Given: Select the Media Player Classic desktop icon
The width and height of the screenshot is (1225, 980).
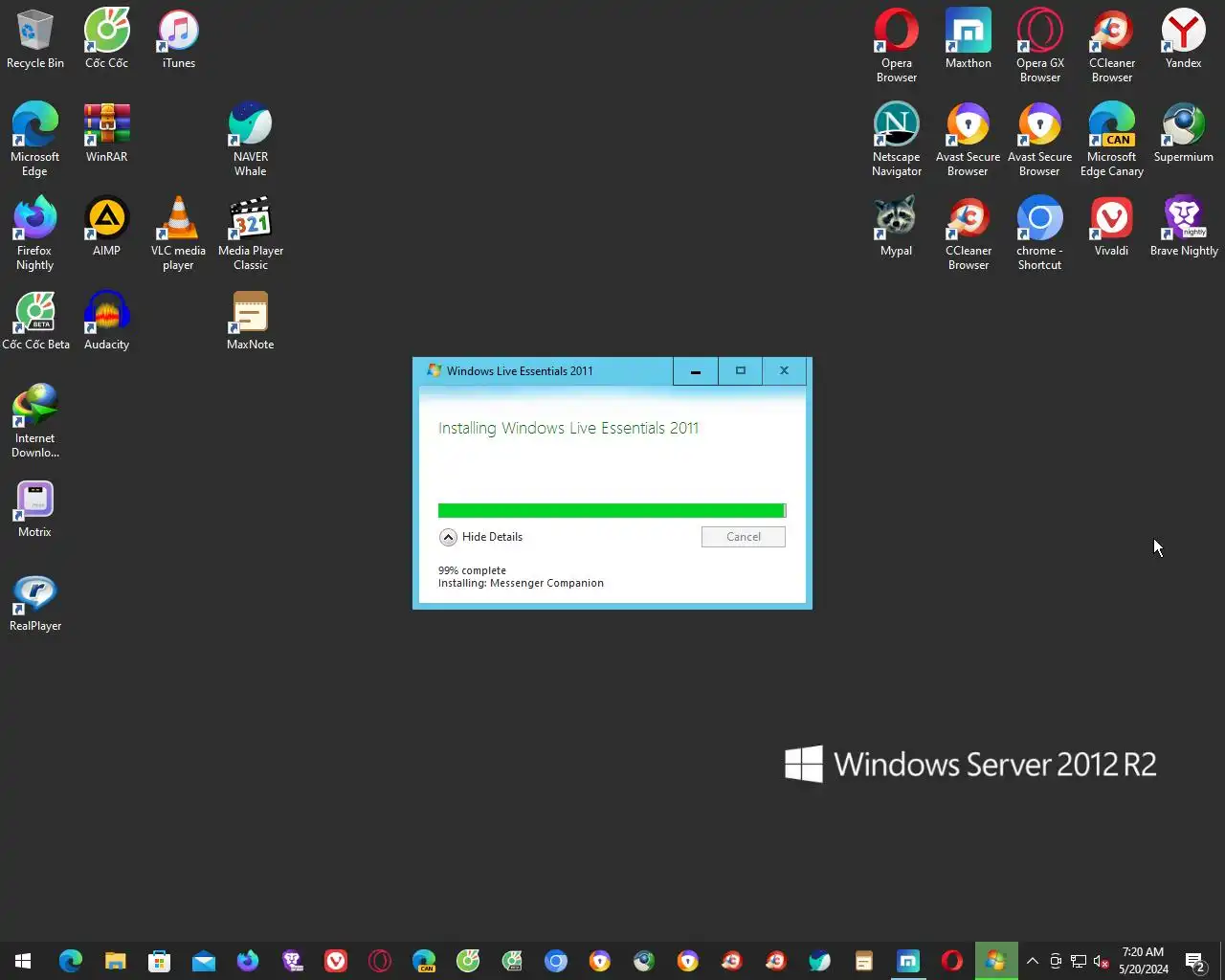Looking at the screenshot, I should (x=250, y=234).
